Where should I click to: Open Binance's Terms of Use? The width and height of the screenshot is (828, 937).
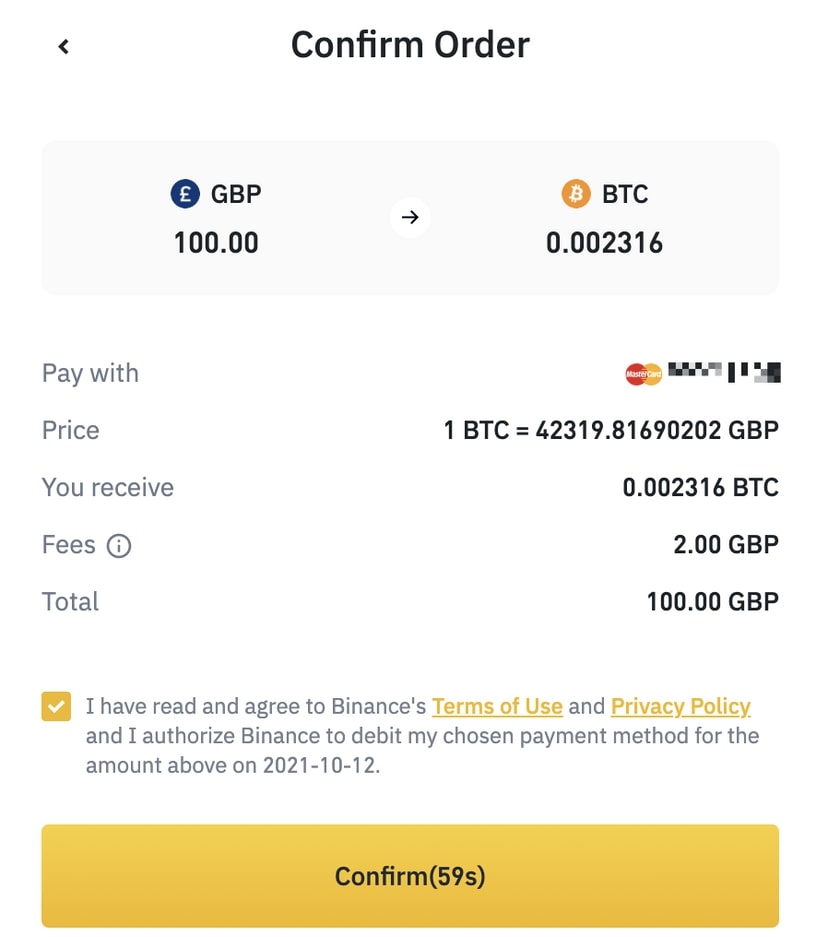[497, 706]
